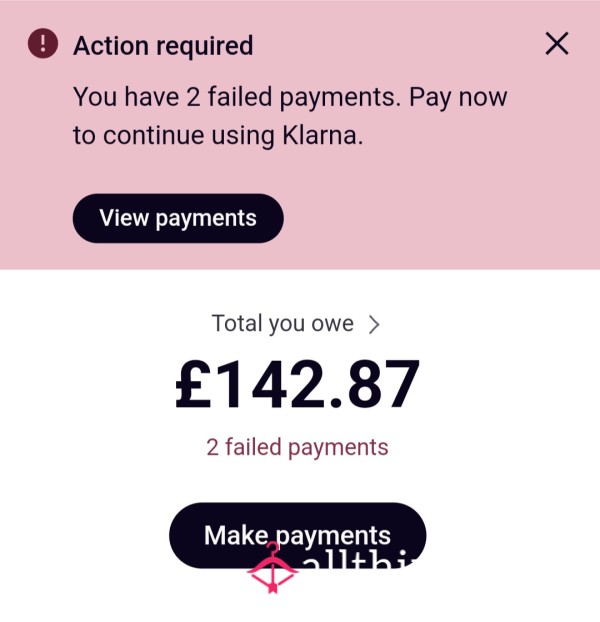Open View payments in the pink banner

coord(178,218)
